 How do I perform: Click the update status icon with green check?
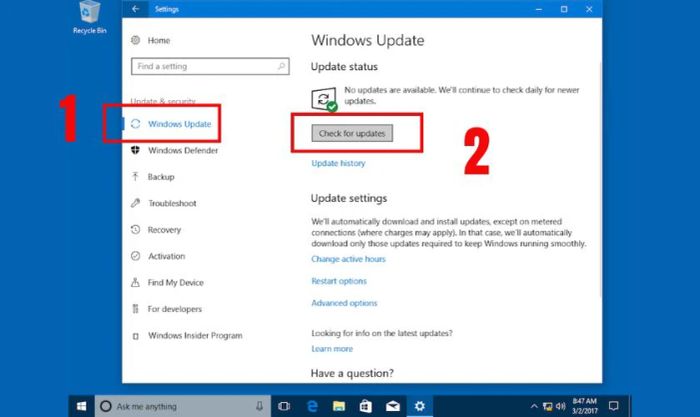(324, 100)
